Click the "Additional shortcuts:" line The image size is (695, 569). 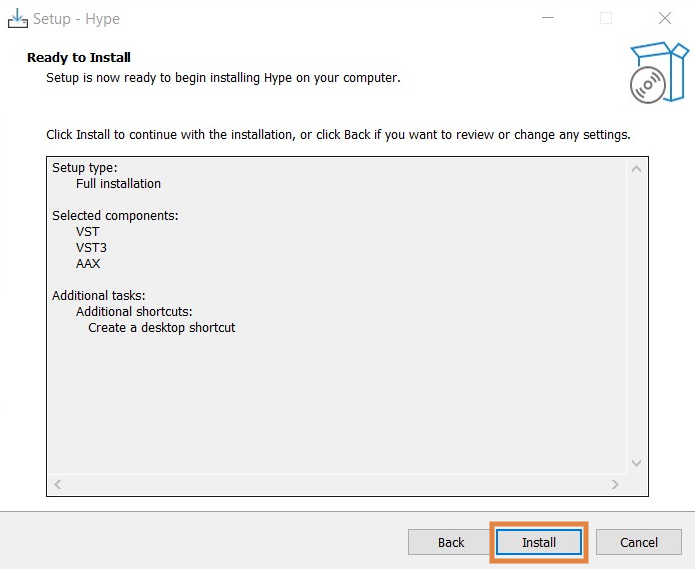click(x=134, y=312)
